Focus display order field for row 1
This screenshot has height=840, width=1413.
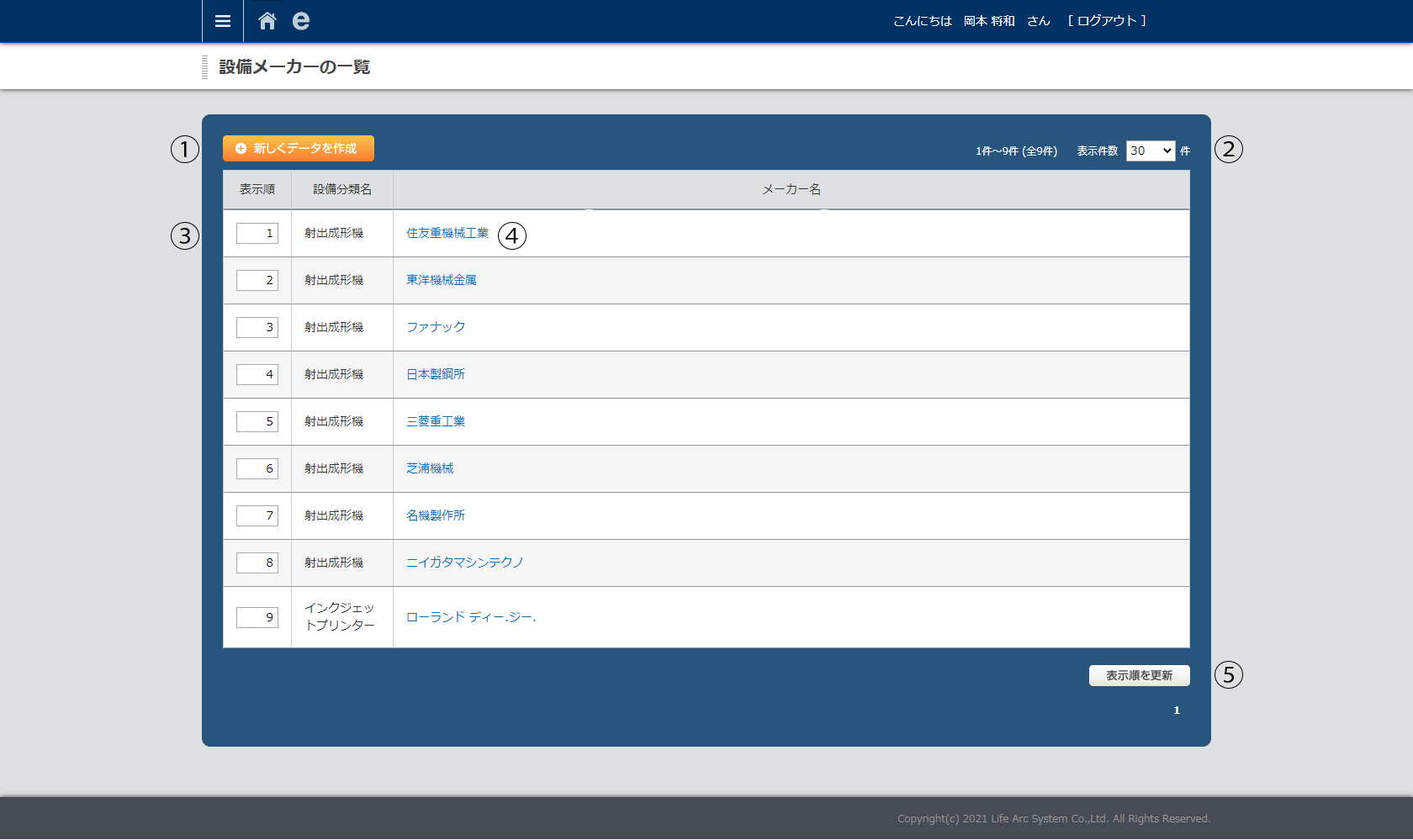coord(257,234)
